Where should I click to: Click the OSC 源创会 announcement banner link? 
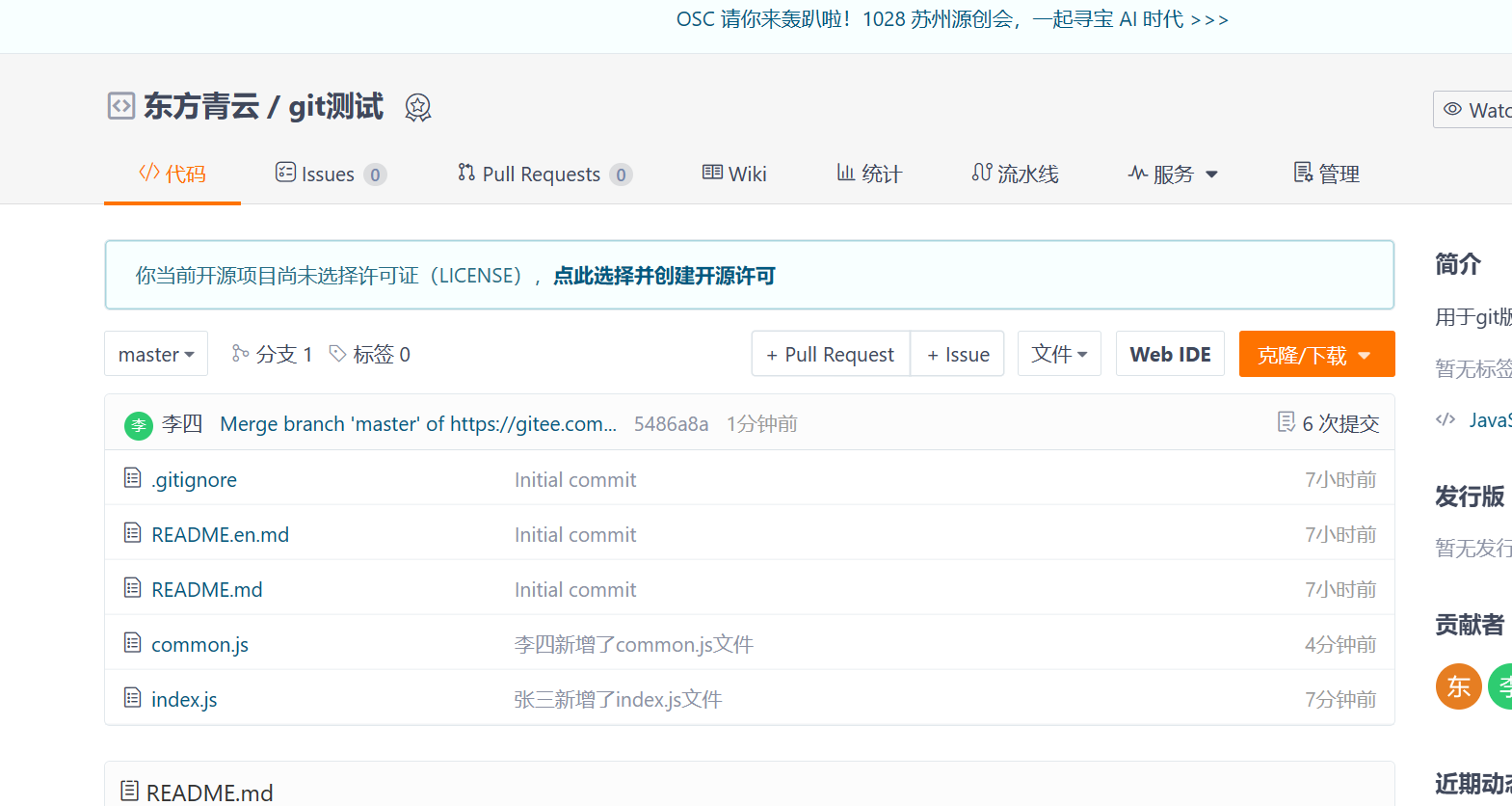tap(952, 19)
